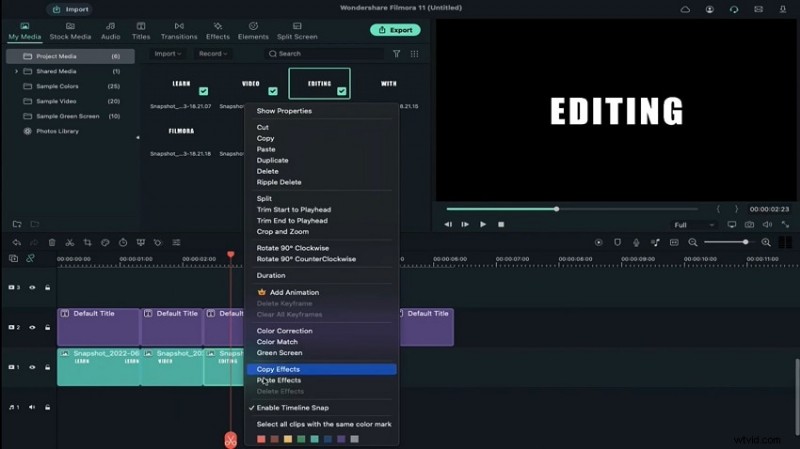Select the scissors split tool
Image resolution: width=800 pixels, height=449 pixels.
pos(70,243)
